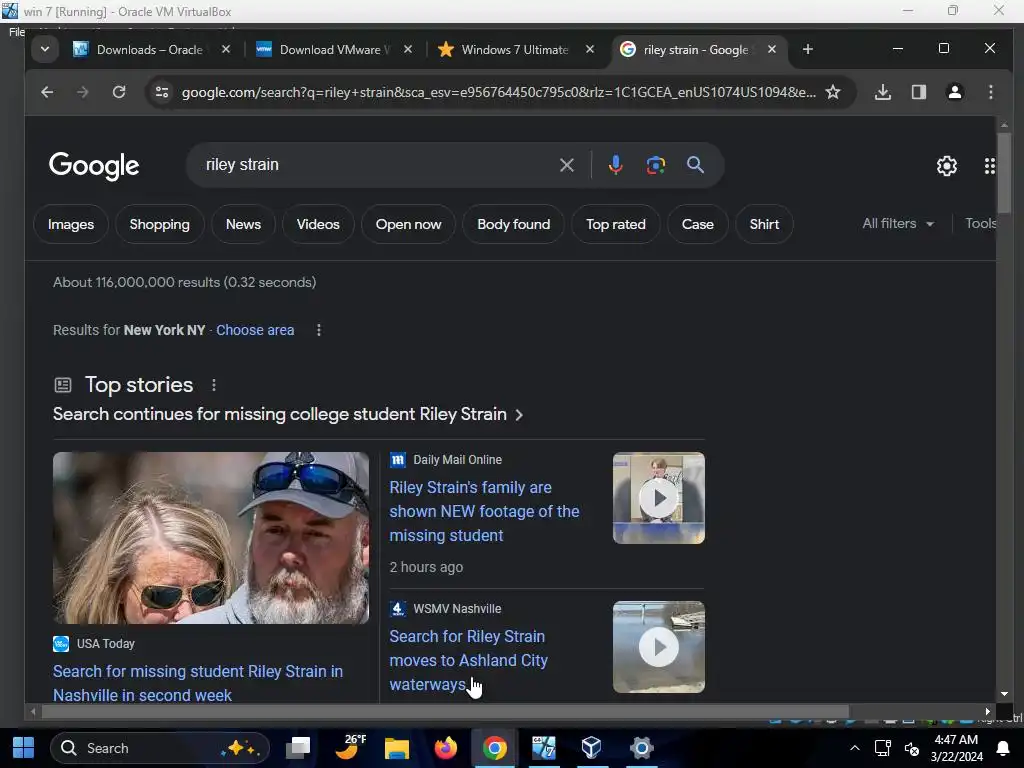Open the Google logo home link
This screenshot has height=768, width=1024.
coord(94,166)
